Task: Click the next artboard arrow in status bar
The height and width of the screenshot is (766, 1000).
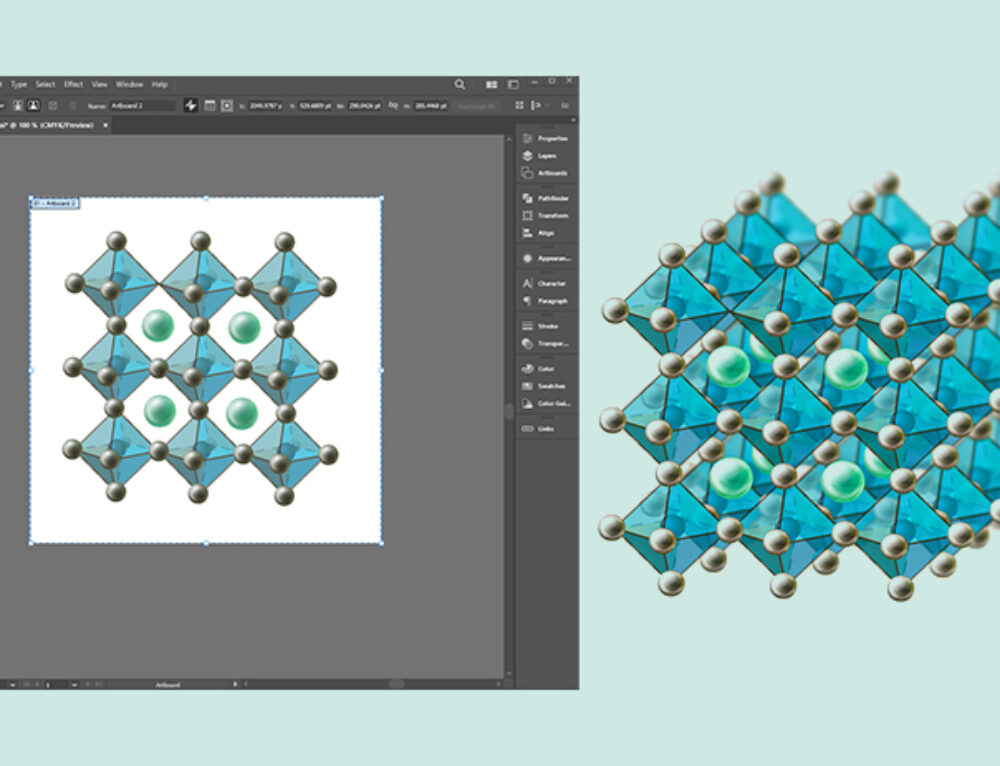Action: [x=88, y=684]
